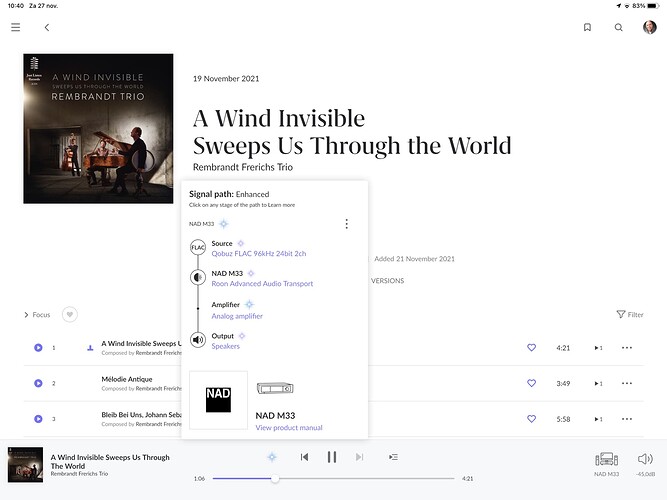Viewport: 667px width, 500px height.
Task: Pause the current playback
Action: coord(332,457)
